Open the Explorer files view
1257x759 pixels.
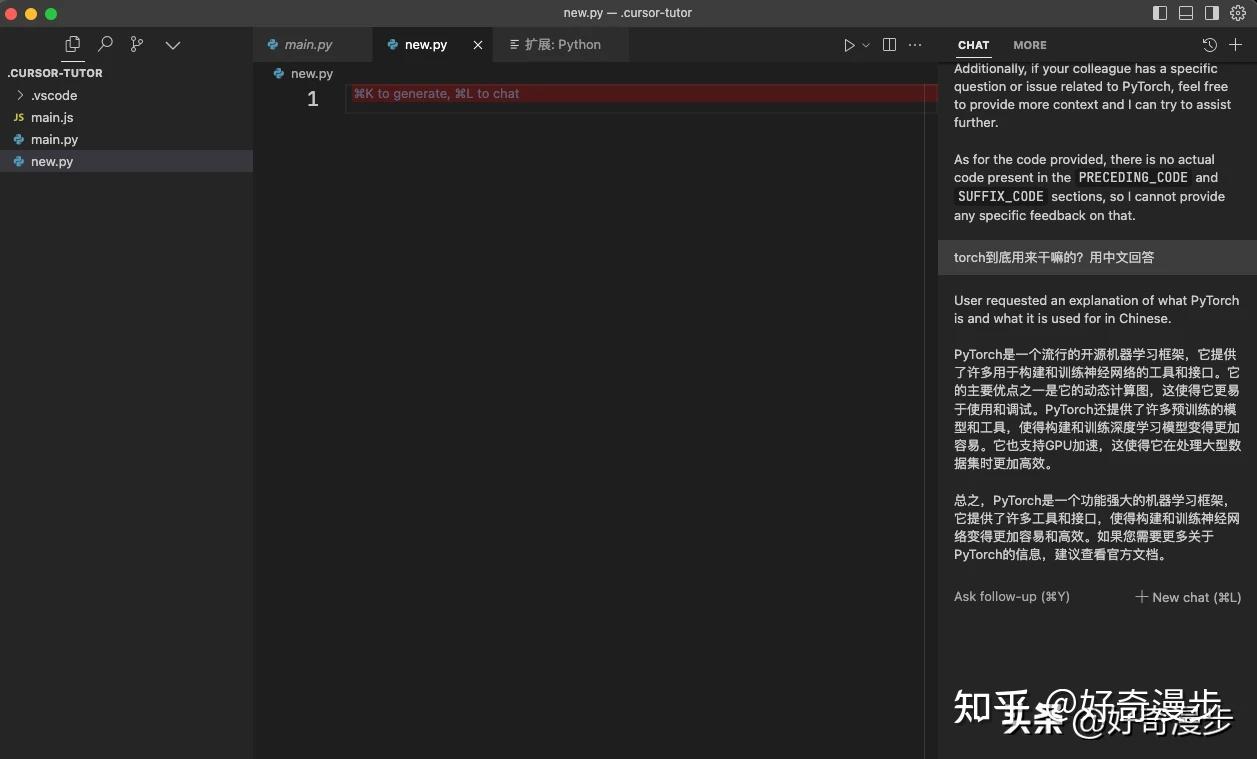(72, 44)
